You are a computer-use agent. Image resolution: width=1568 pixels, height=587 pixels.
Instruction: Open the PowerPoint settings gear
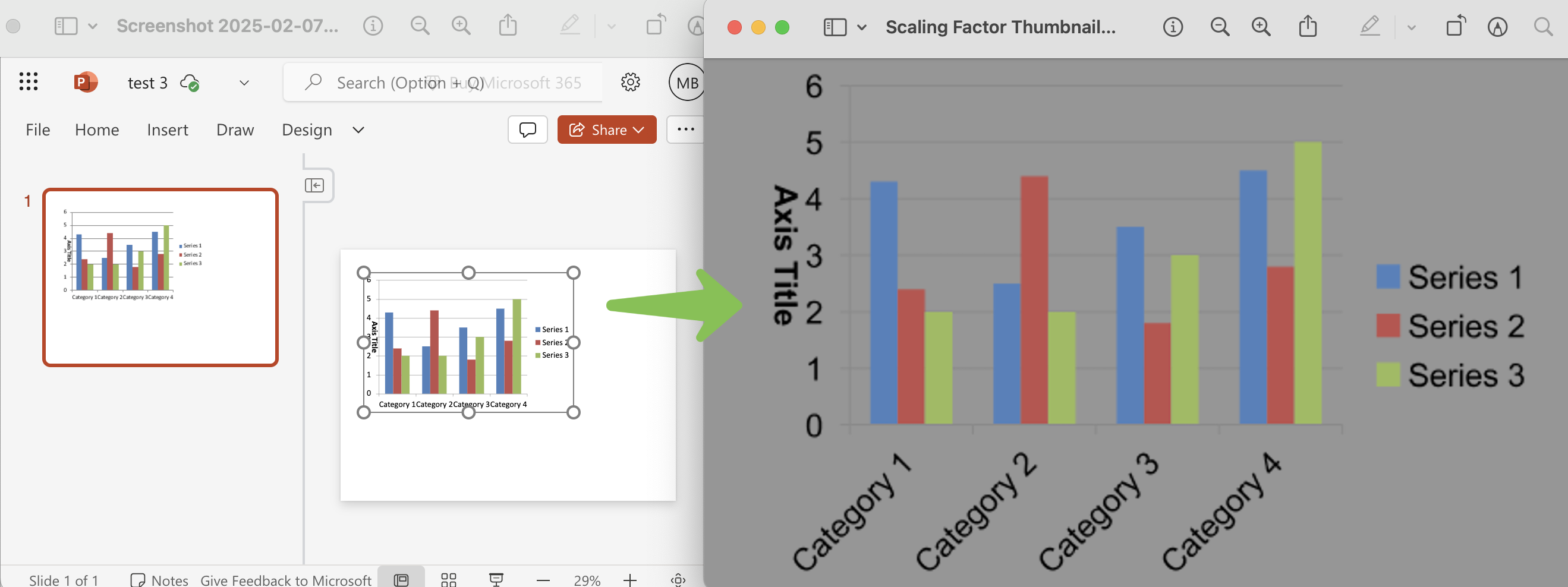pyautogui.click(x=630, y=82)
